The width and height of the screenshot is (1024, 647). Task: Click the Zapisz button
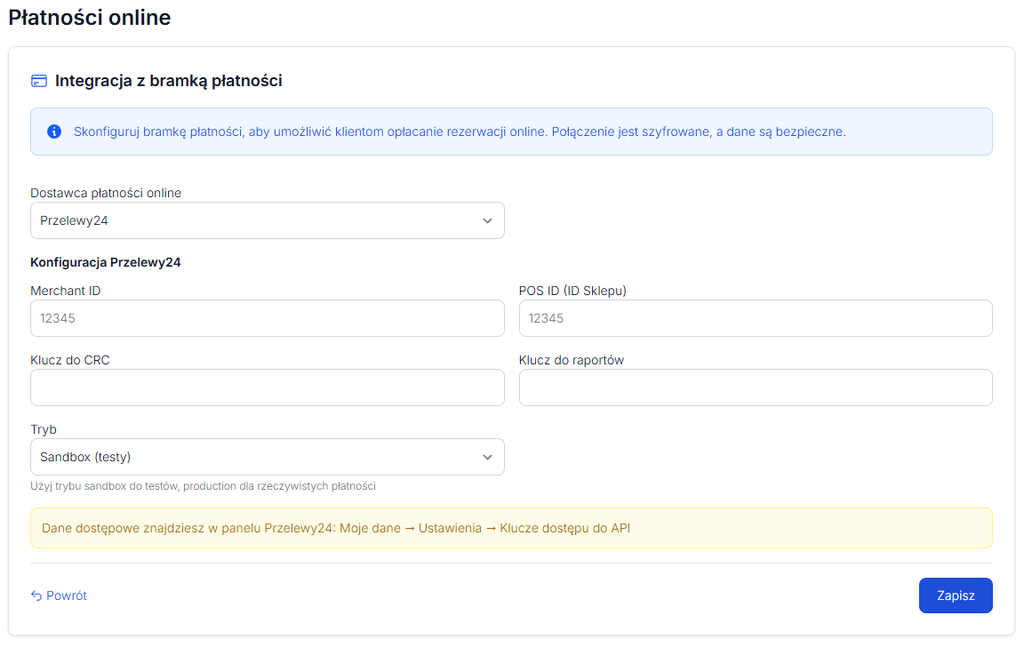coord(955,595)
